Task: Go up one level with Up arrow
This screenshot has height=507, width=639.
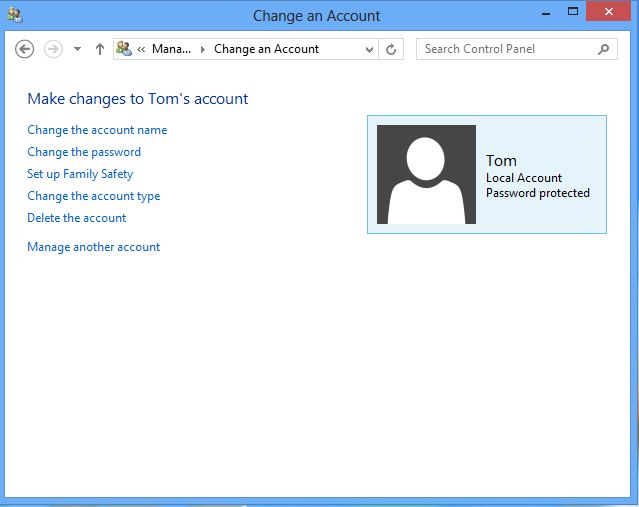Action: 100,49
